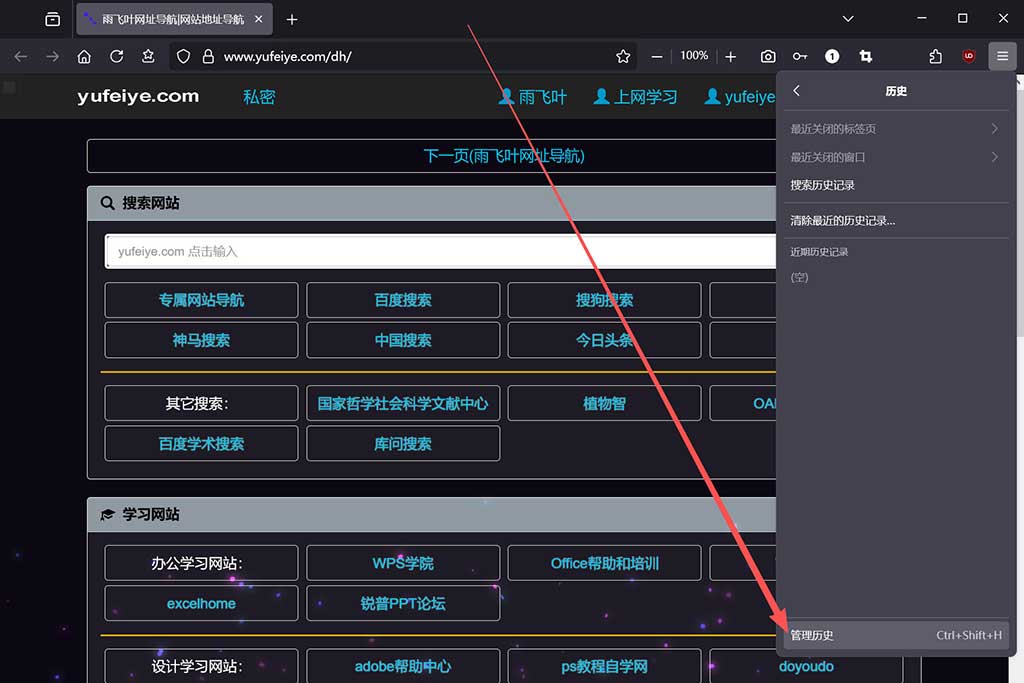This screenshot has width=1024, height=683.
Task: Open 百度搜索 button
Action: [403, 300]
